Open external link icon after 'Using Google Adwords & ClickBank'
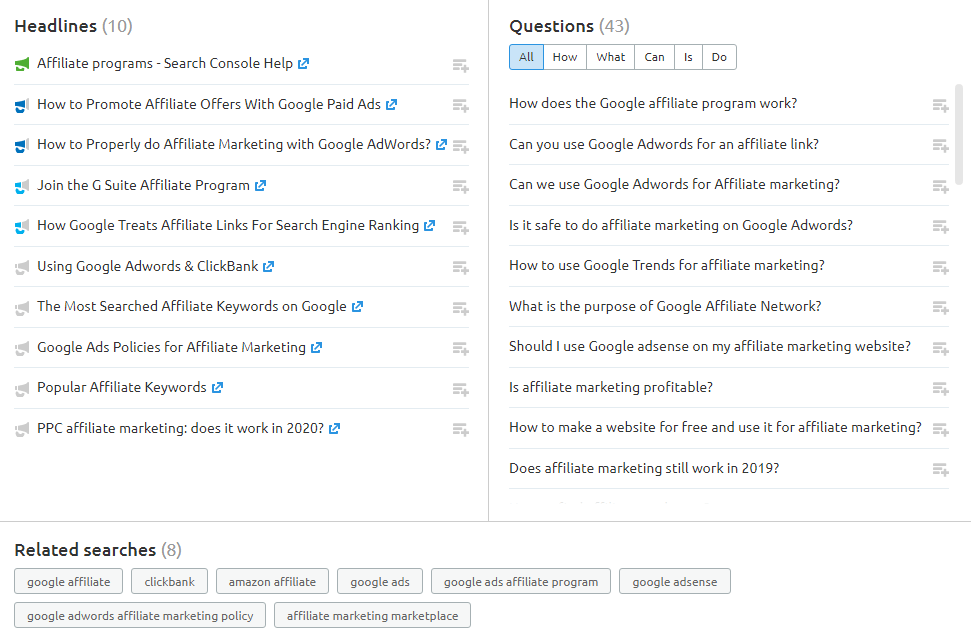Viewport: 971px width, 639px height. click(x=268, y=267)
